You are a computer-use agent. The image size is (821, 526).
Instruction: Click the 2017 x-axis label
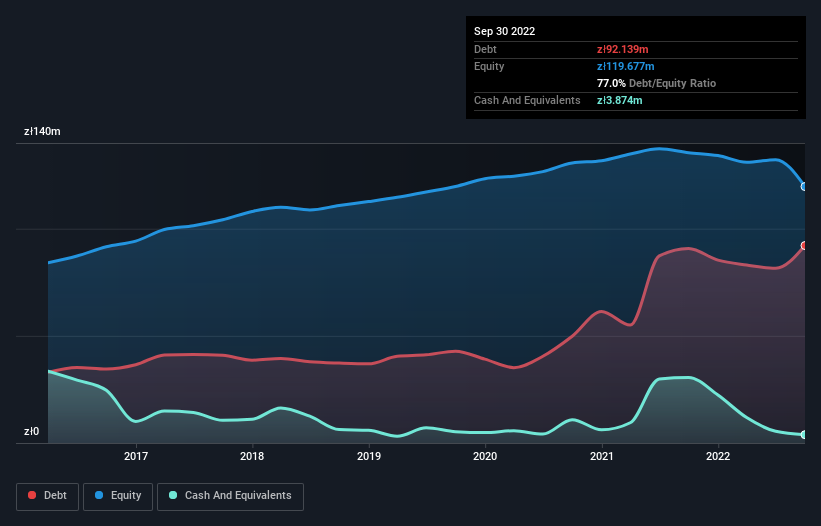tap(136, 456)
